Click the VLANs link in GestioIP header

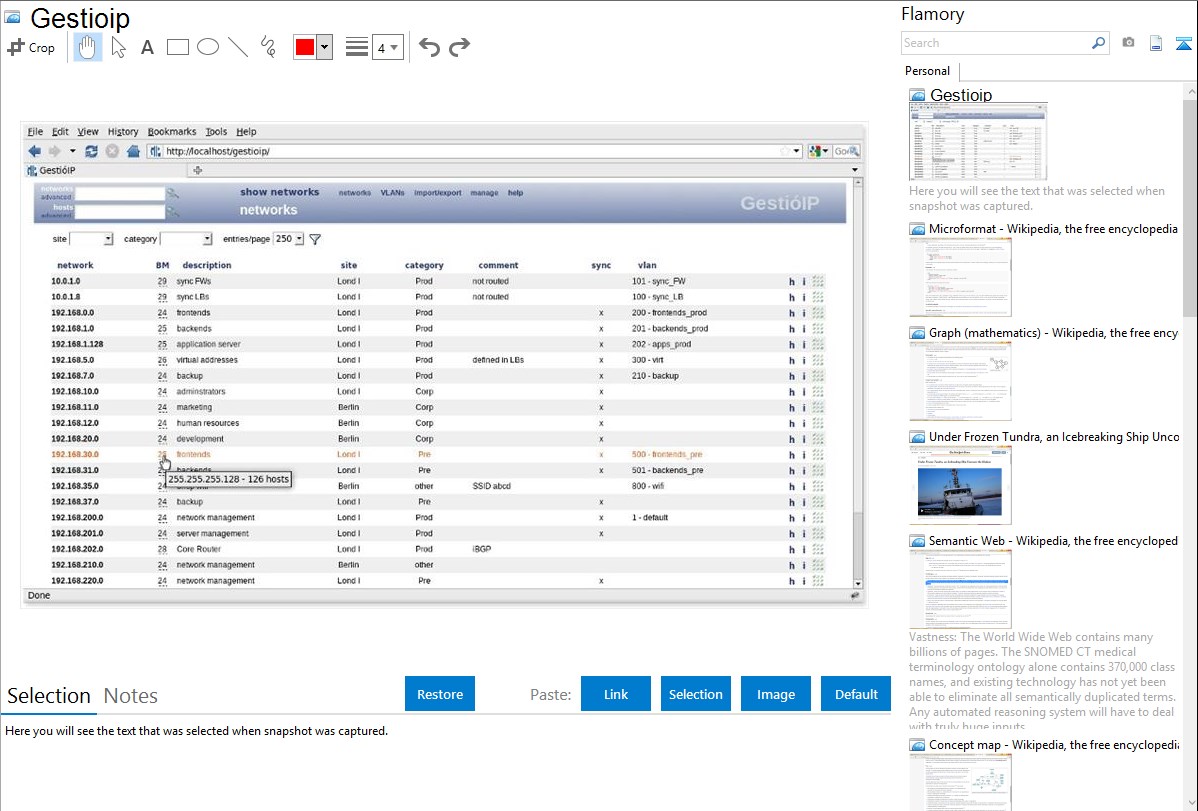(x=393, y=193)
